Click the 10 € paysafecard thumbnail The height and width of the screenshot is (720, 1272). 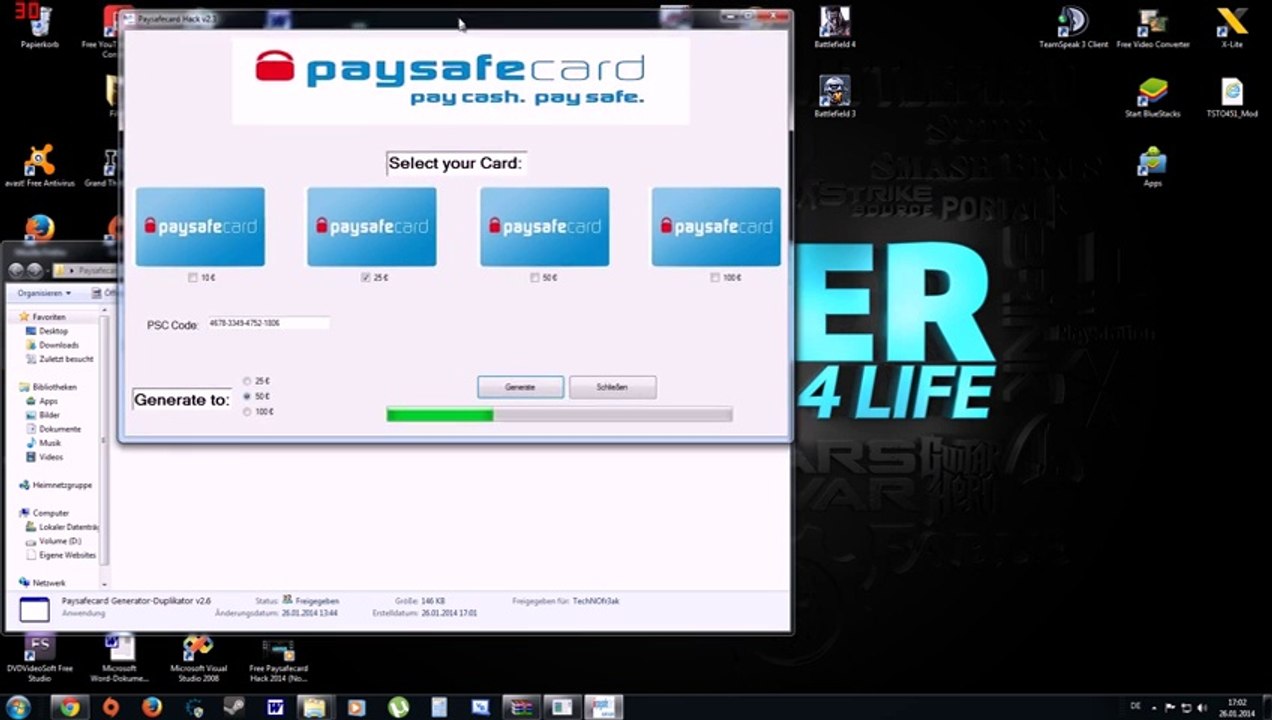click(200, 227)
